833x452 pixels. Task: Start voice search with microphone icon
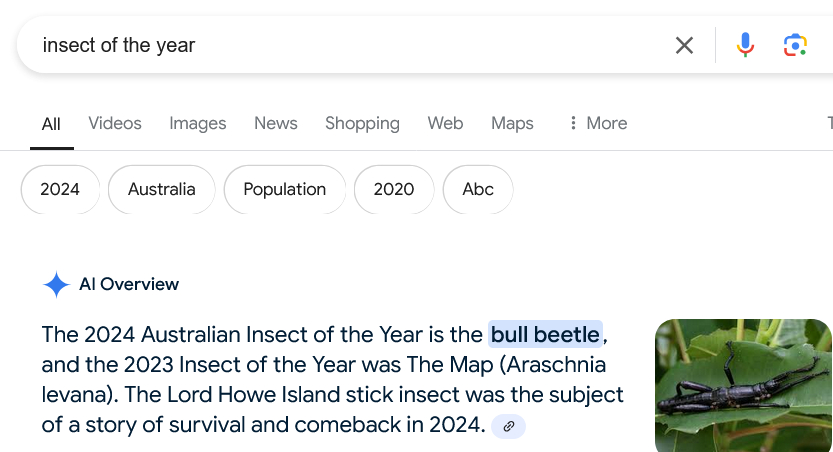(745, 45)
